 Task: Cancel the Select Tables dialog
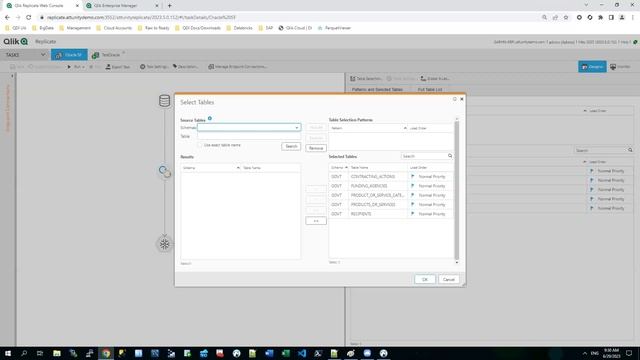[449, 280]
